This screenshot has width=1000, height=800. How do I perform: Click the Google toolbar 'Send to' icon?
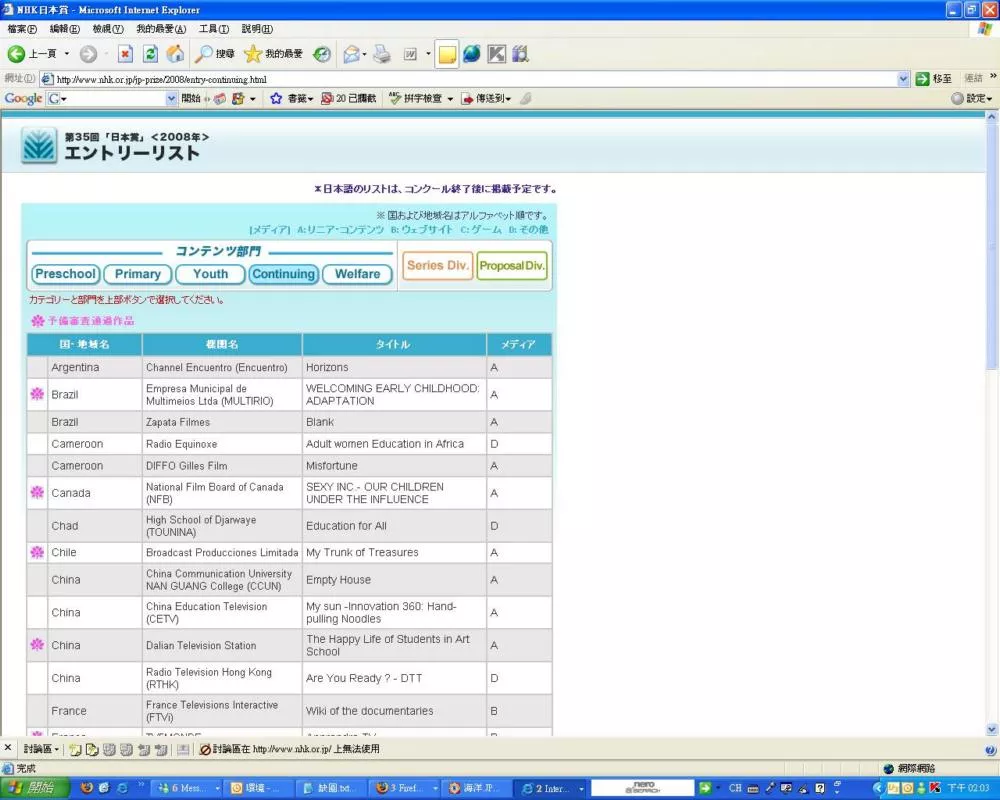point(467,98)
